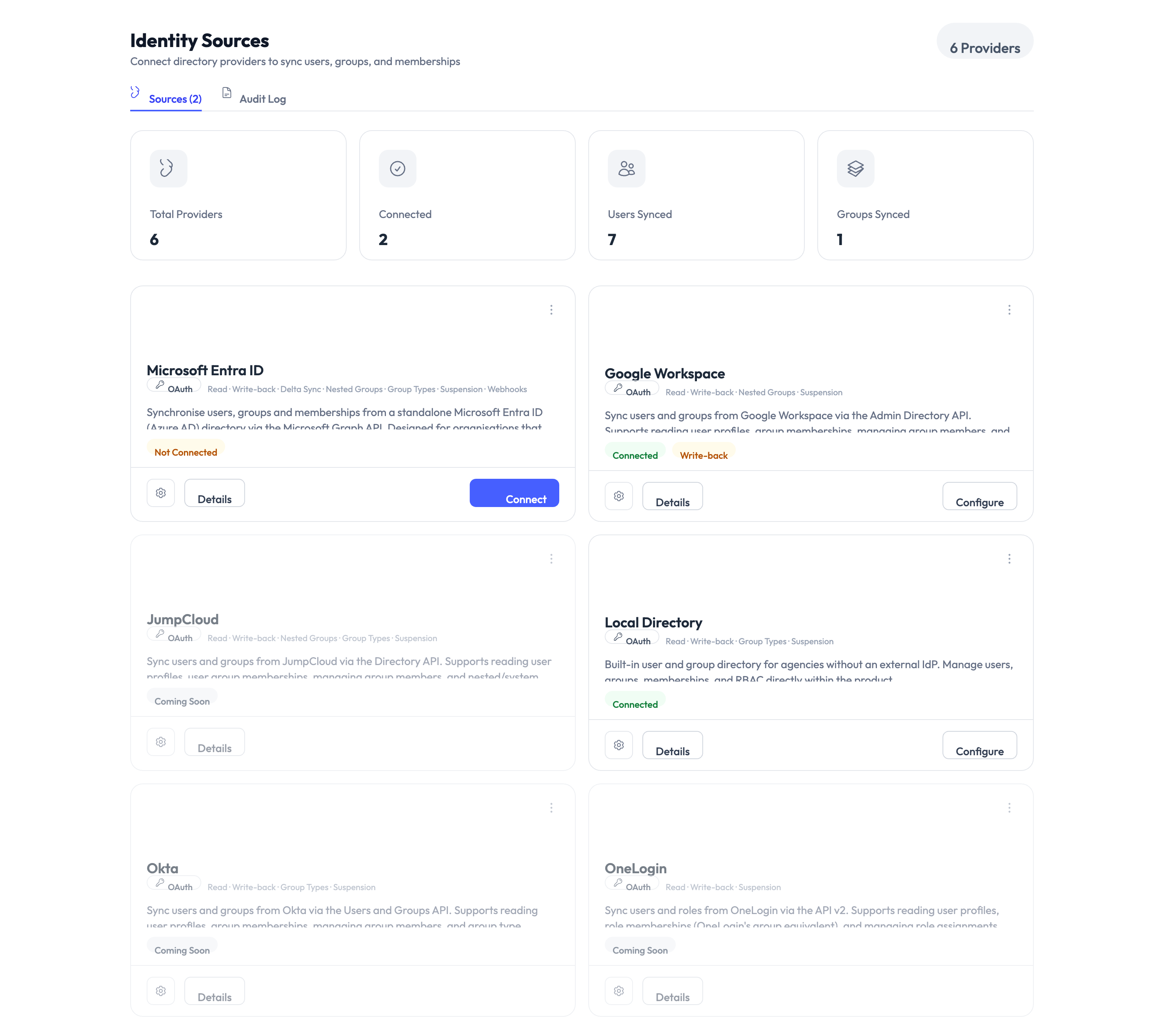Open kebab menu on Google Workspace card
The height and width of the screenshot is (1036, 1164).
(1009, 309)
